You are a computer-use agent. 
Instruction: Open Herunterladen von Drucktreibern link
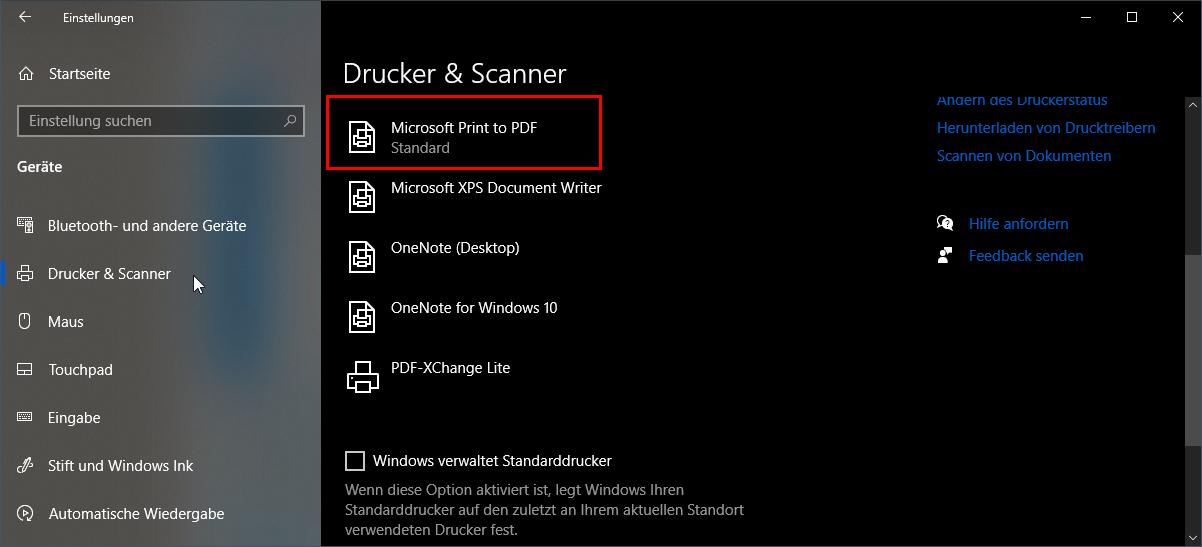1046,128
